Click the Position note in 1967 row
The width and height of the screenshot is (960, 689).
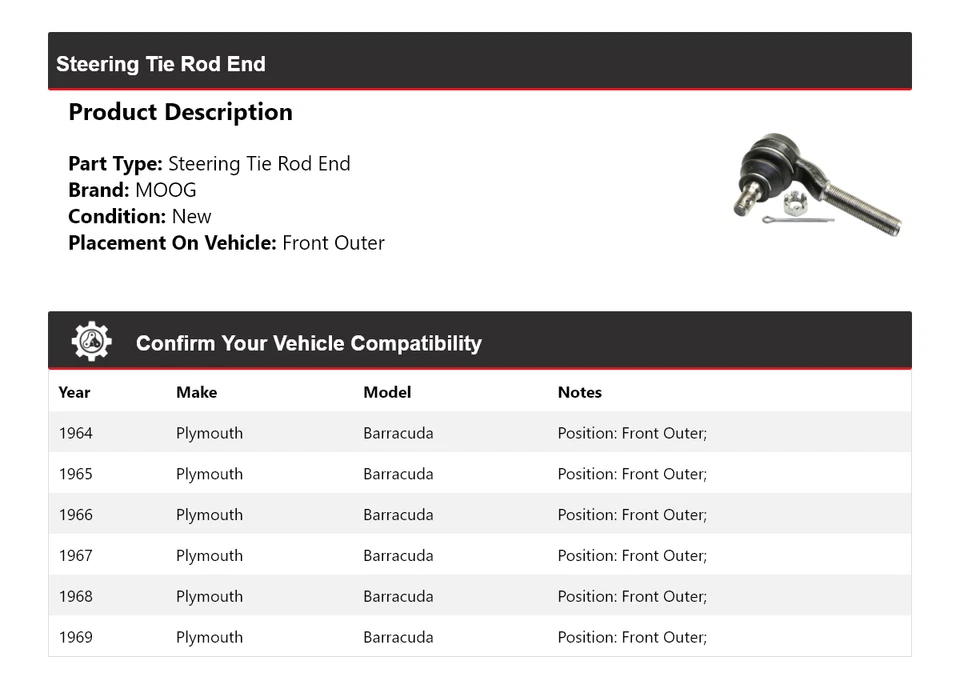632,556
